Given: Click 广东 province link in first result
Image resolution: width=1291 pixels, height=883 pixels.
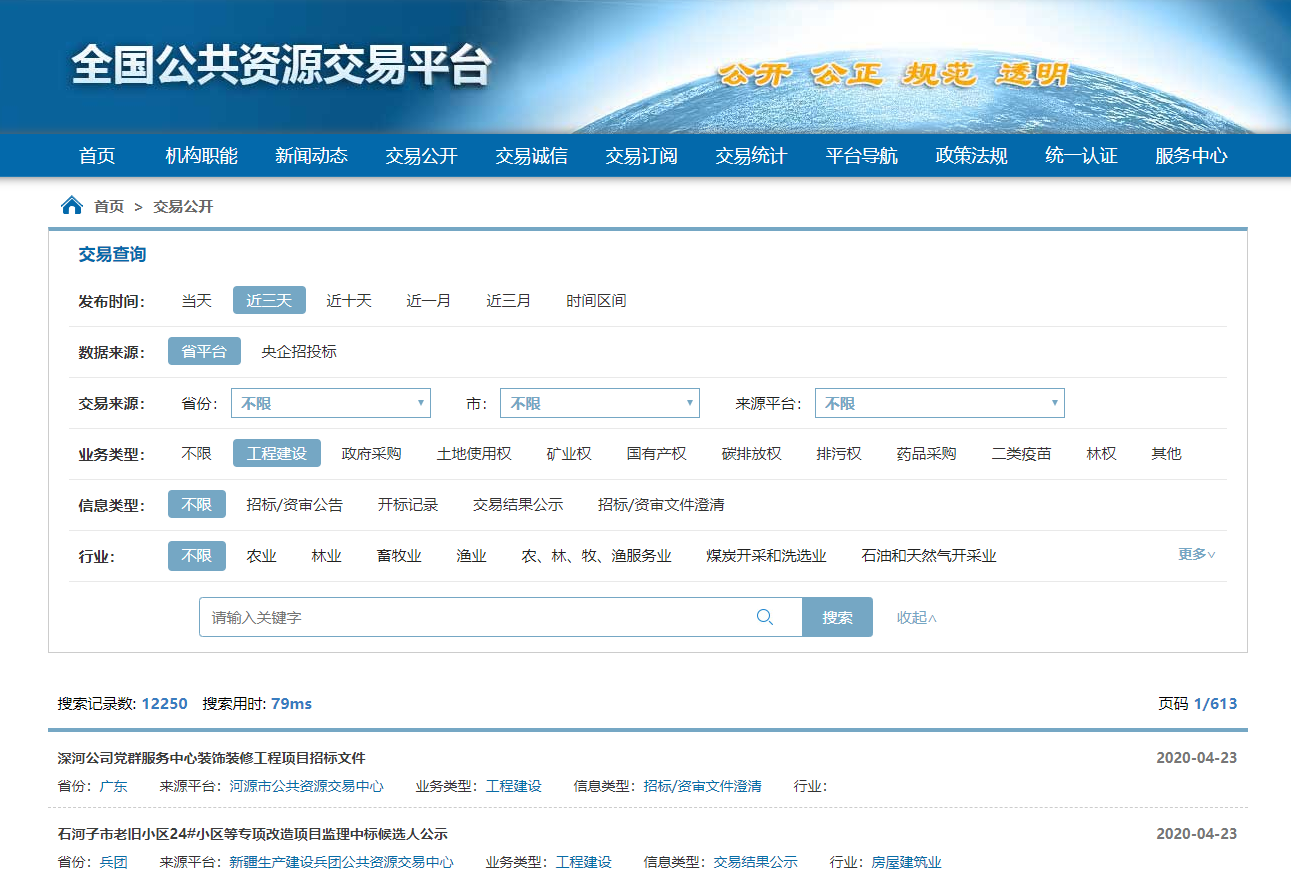Looking at the screenshot, I should tap(114, 786).
